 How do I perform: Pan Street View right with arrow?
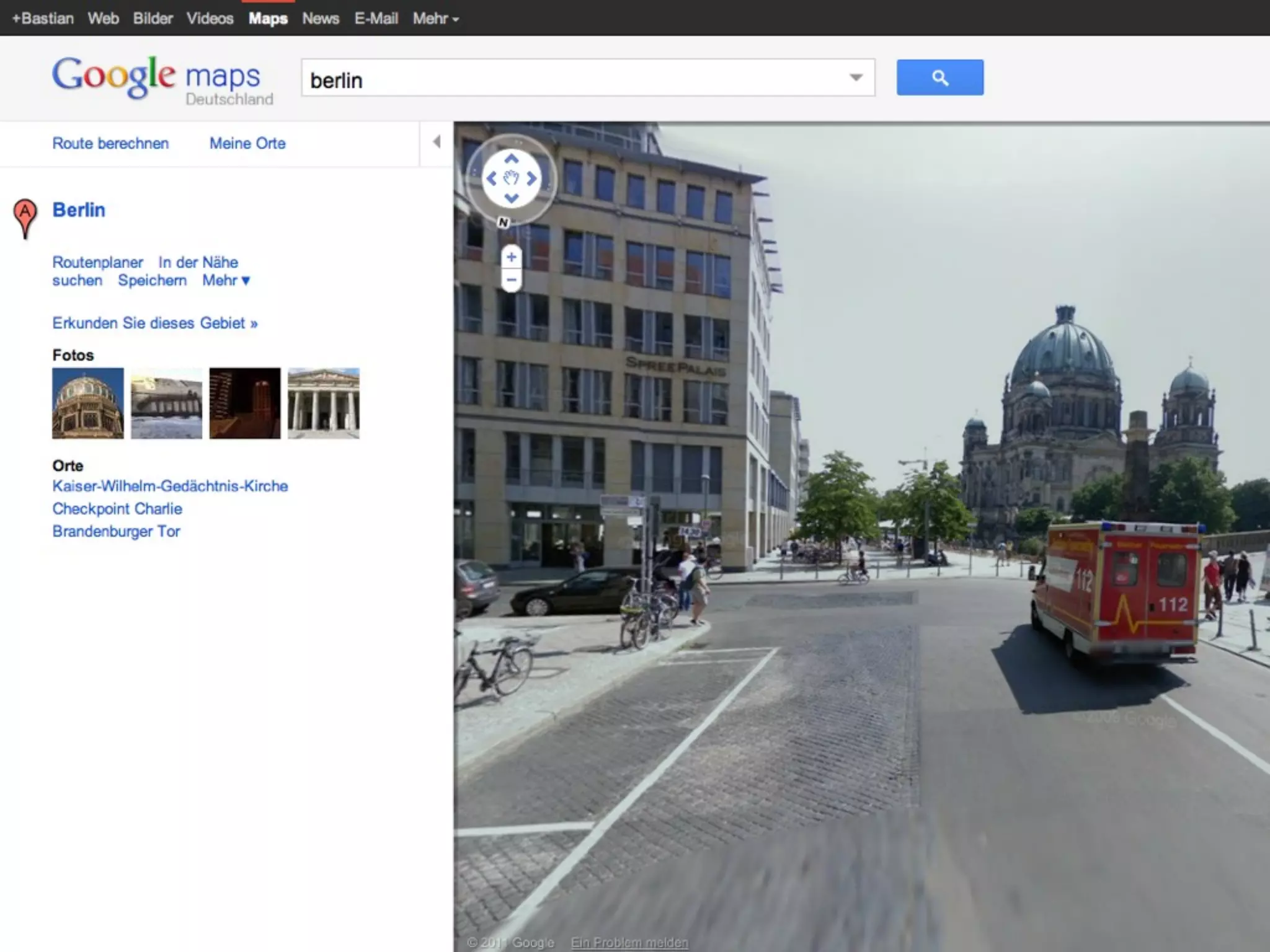[531, 179]
